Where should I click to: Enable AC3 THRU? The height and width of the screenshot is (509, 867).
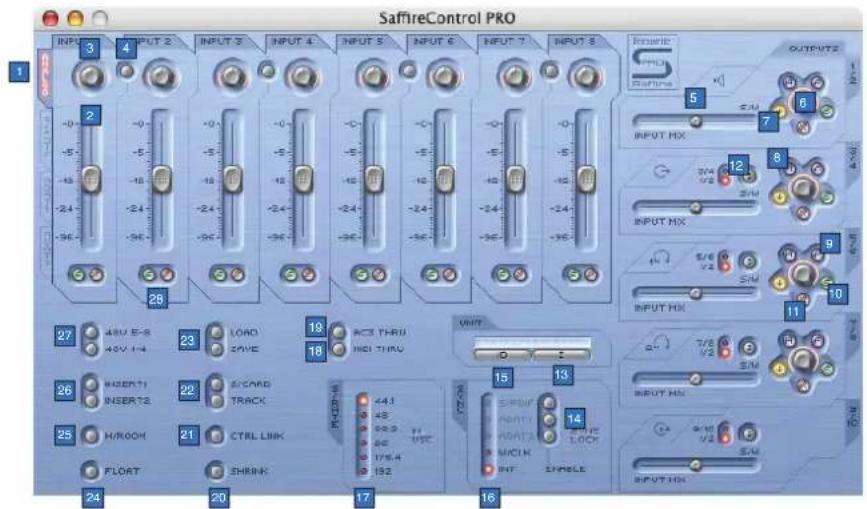point(338,332)
